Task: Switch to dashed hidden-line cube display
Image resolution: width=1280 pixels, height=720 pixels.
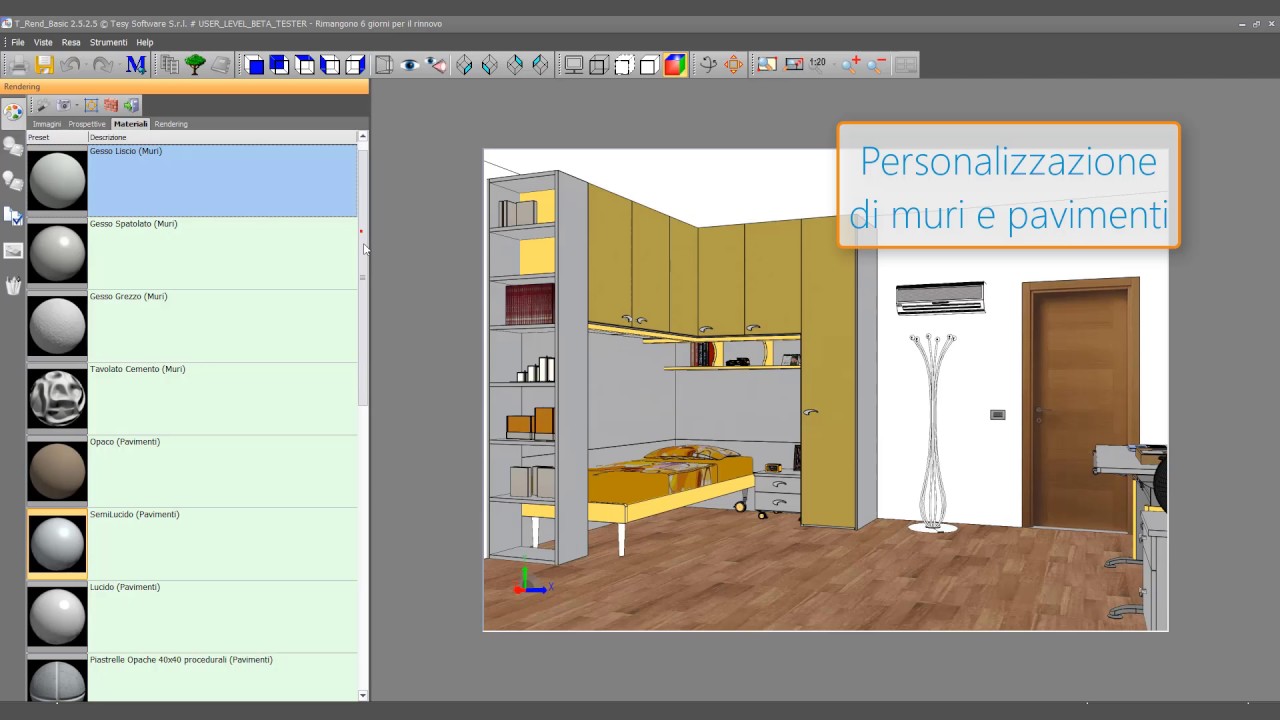Action: pyautogui.click(x=623, y=65)
